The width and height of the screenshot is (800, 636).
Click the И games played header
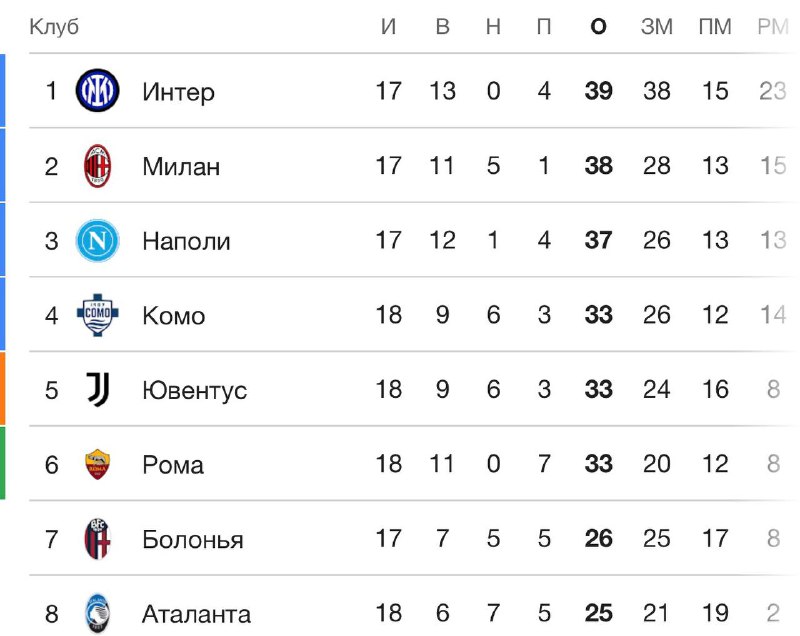point(389,27)
